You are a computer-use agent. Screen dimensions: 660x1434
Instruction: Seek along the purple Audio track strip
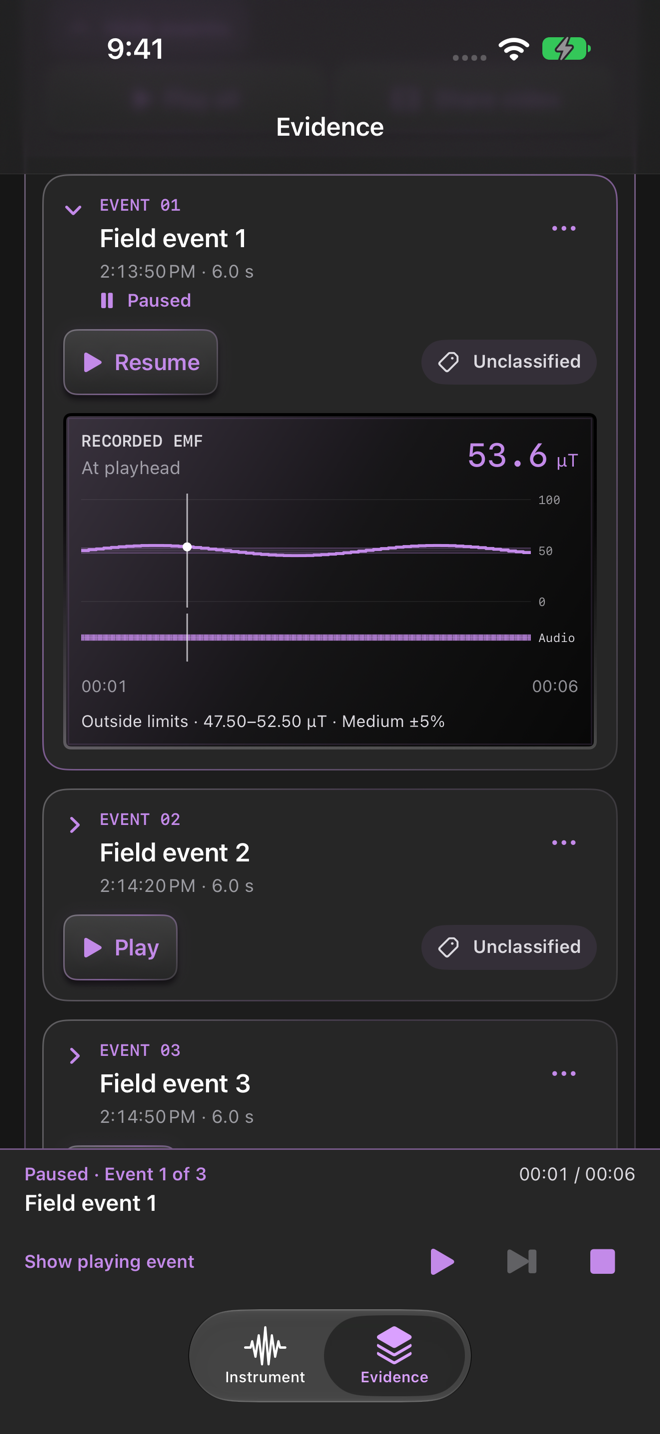306,637
